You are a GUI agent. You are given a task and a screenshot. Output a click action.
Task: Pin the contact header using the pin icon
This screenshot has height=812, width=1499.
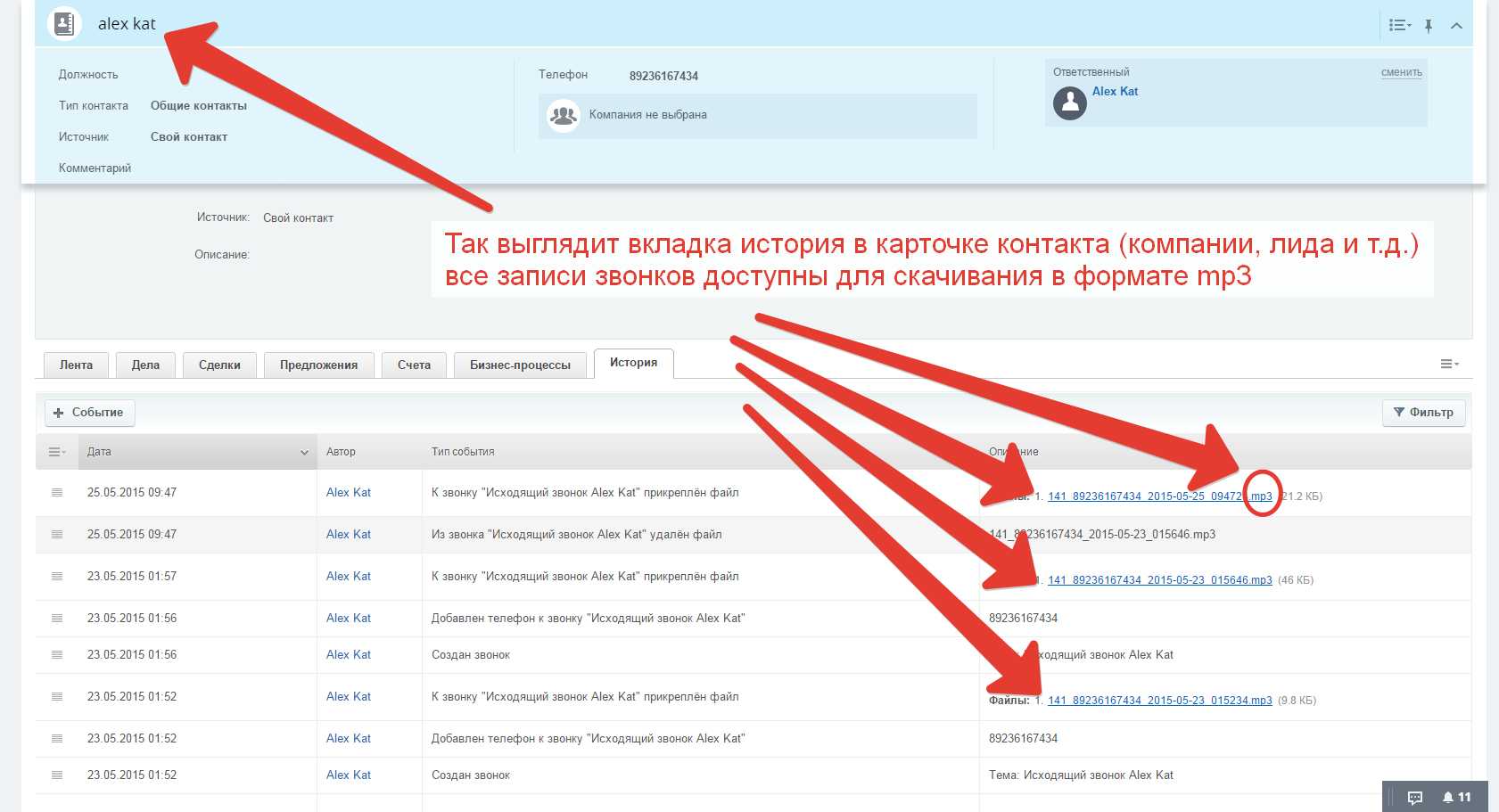(x=1429, y=25)
